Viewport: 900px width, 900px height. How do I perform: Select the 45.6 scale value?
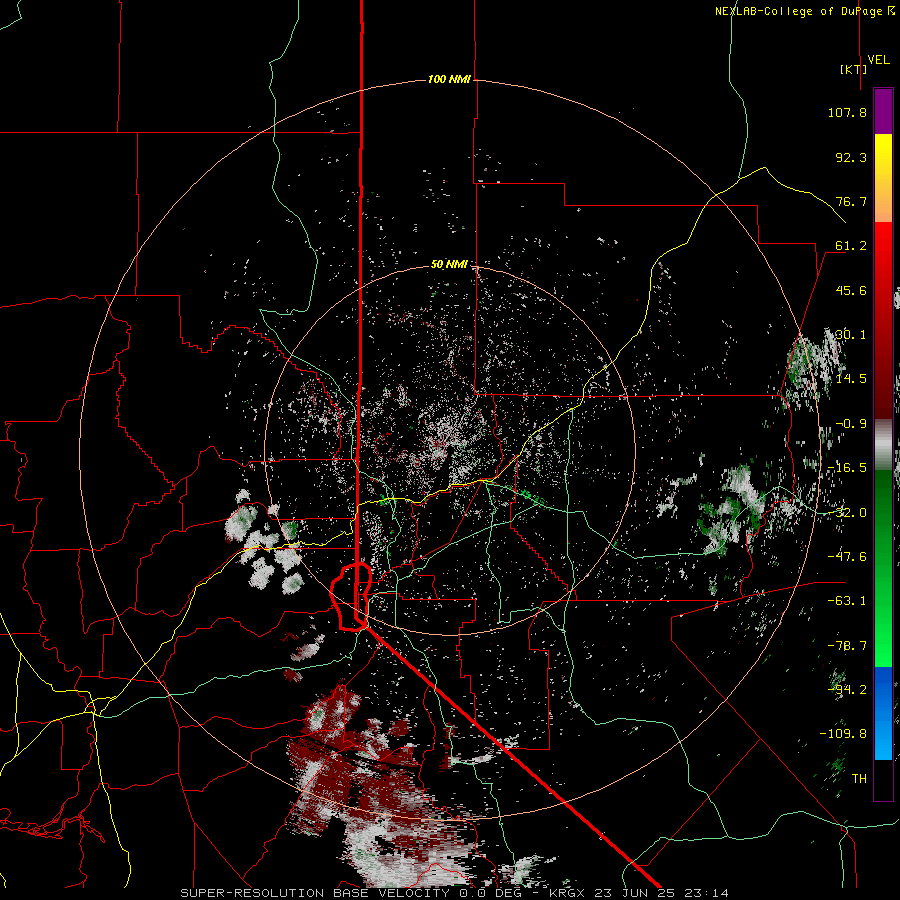pos(851,290)
